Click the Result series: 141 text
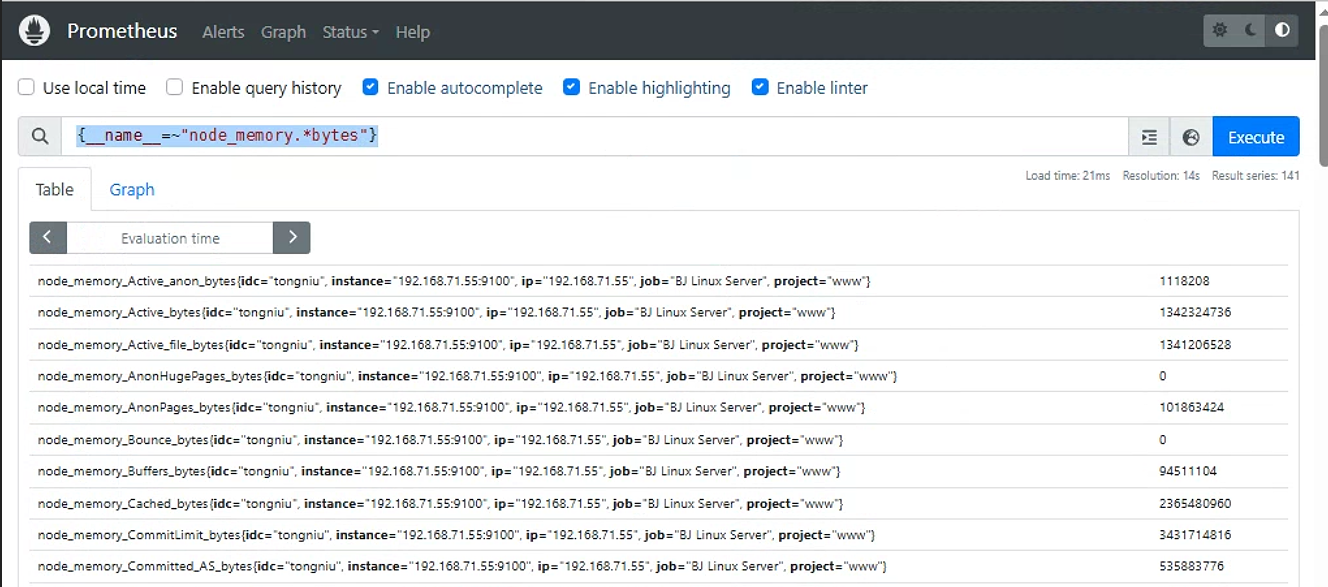This screenshot has width=1328, height=587. (x=1256, y=176)
